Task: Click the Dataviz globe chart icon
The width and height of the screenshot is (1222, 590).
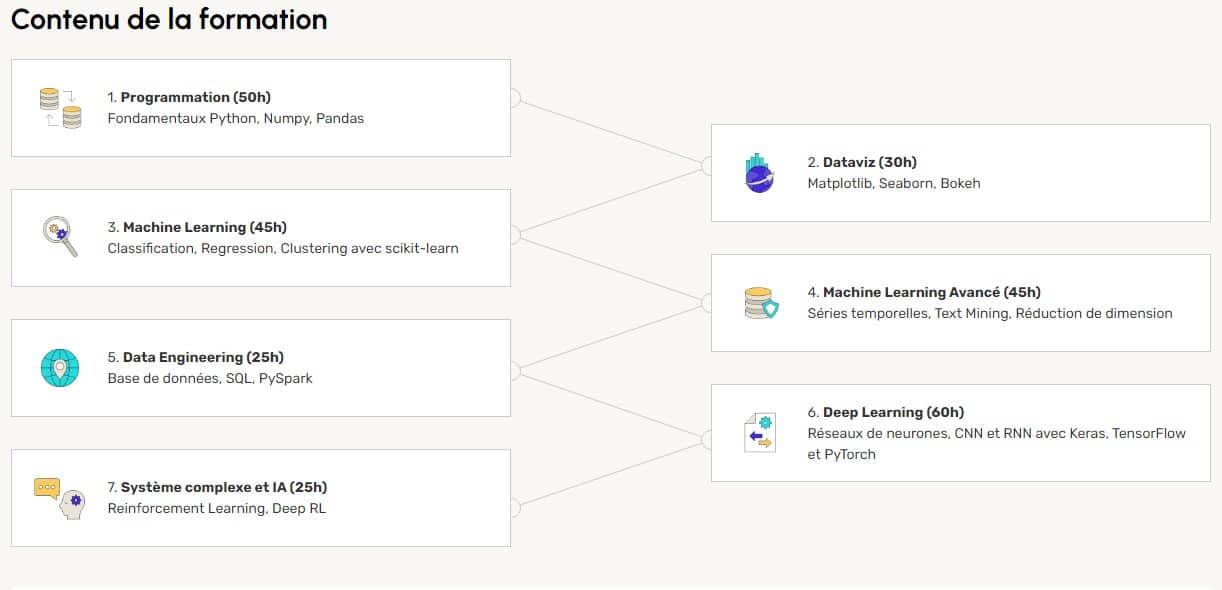Action: point(760,173)
